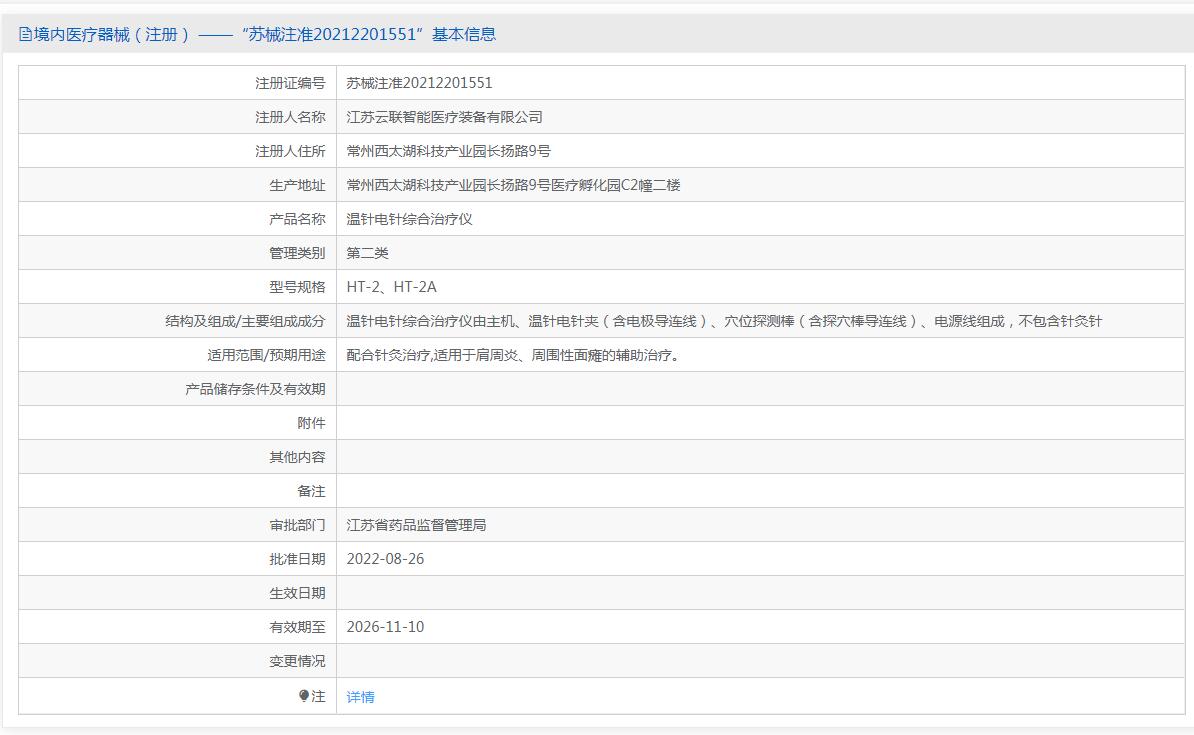
Task: Click the registrant address 常州西太湖科技产业园长扬路9号
Action: [448, 151]
